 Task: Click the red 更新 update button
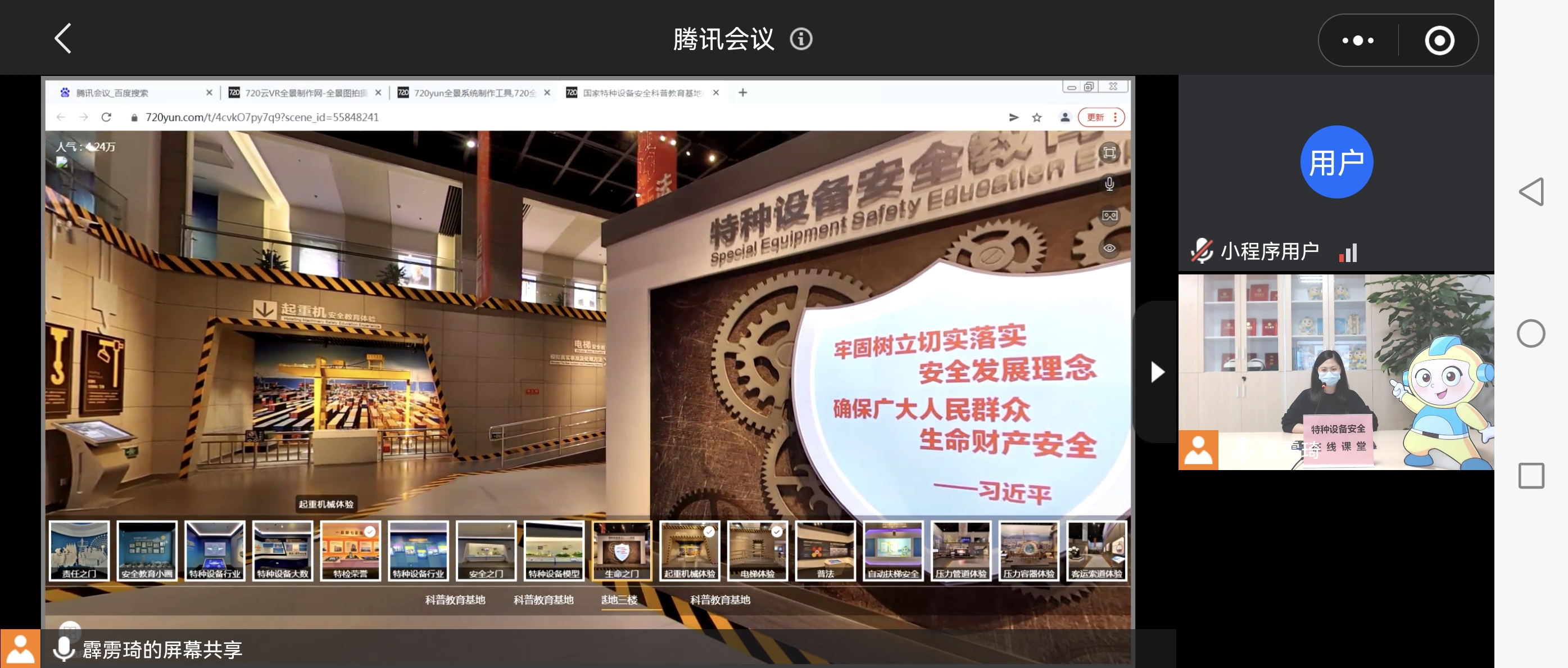1100,118
